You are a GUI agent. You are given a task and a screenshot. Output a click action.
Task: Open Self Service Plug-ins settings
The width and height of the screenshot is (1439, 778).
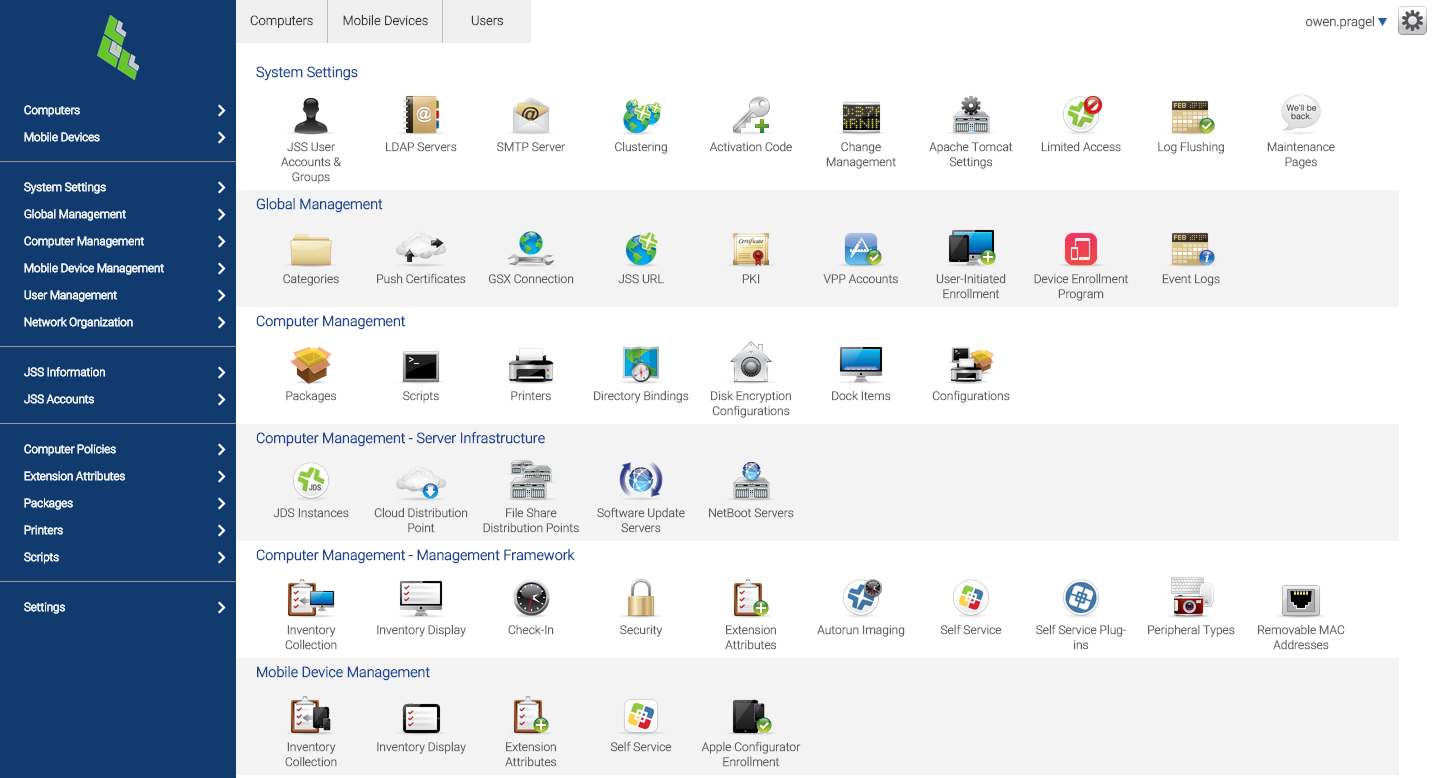tap(1081, 599)
